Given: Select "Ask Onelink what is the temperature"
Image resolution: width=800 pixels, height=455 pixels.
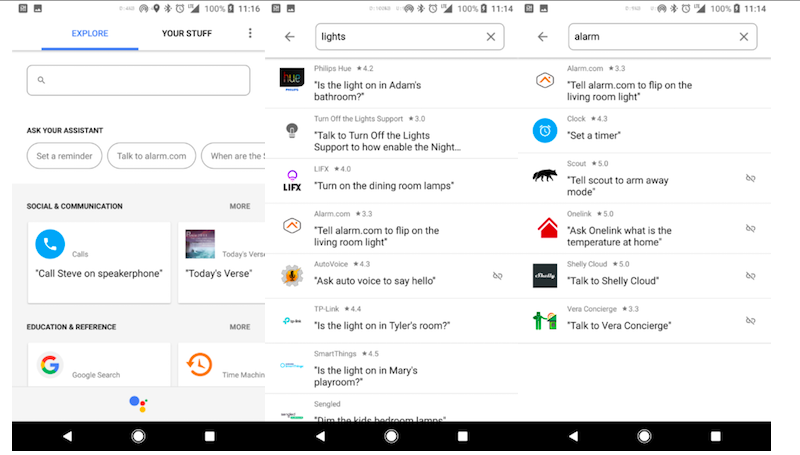Looking at the screenshot, I should click(619, 236).
